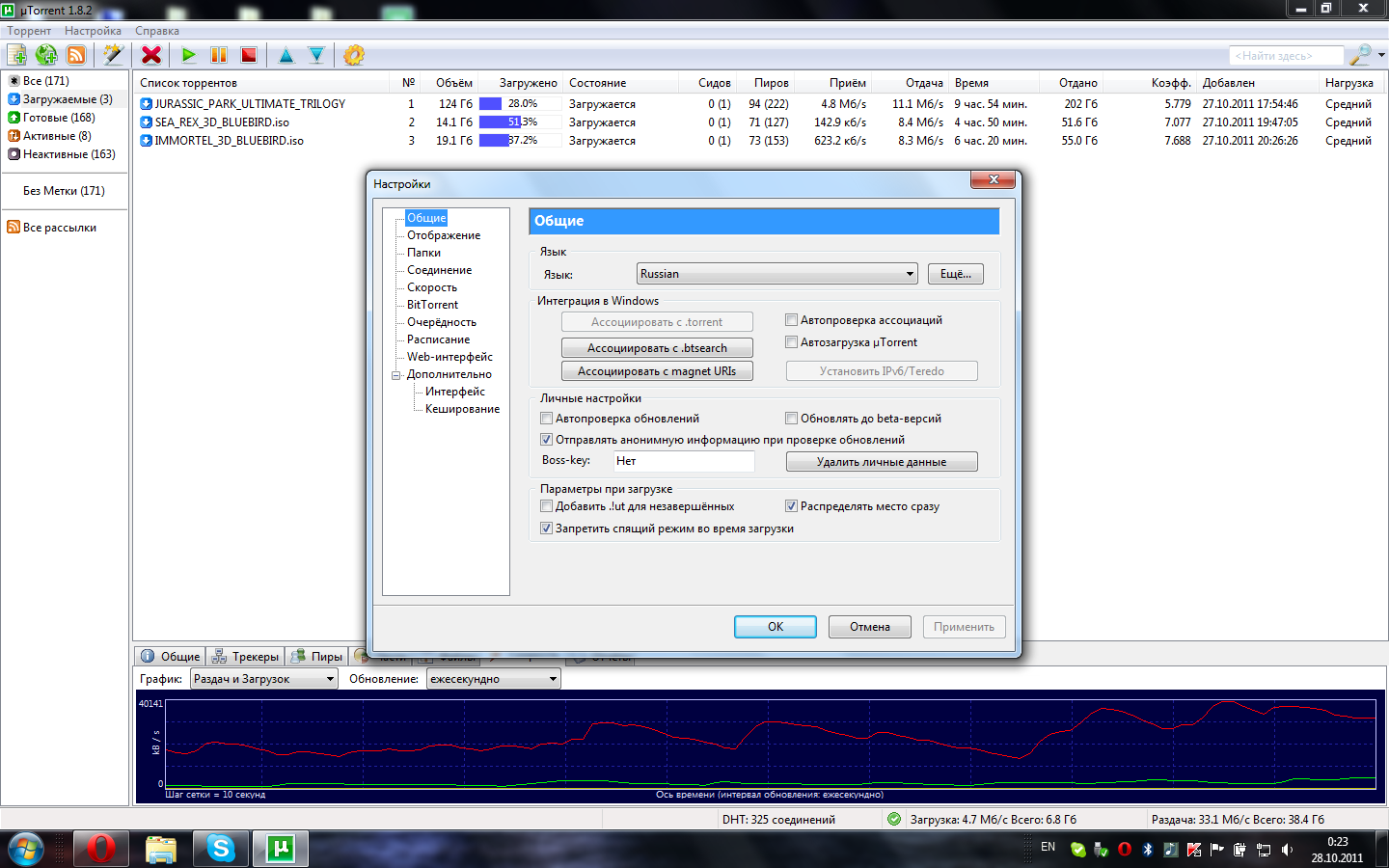The width and height of the screenshot is (1389, 868).
Task: Click the green checkmark status icon in status bar
Action: [x=894, y=819]
